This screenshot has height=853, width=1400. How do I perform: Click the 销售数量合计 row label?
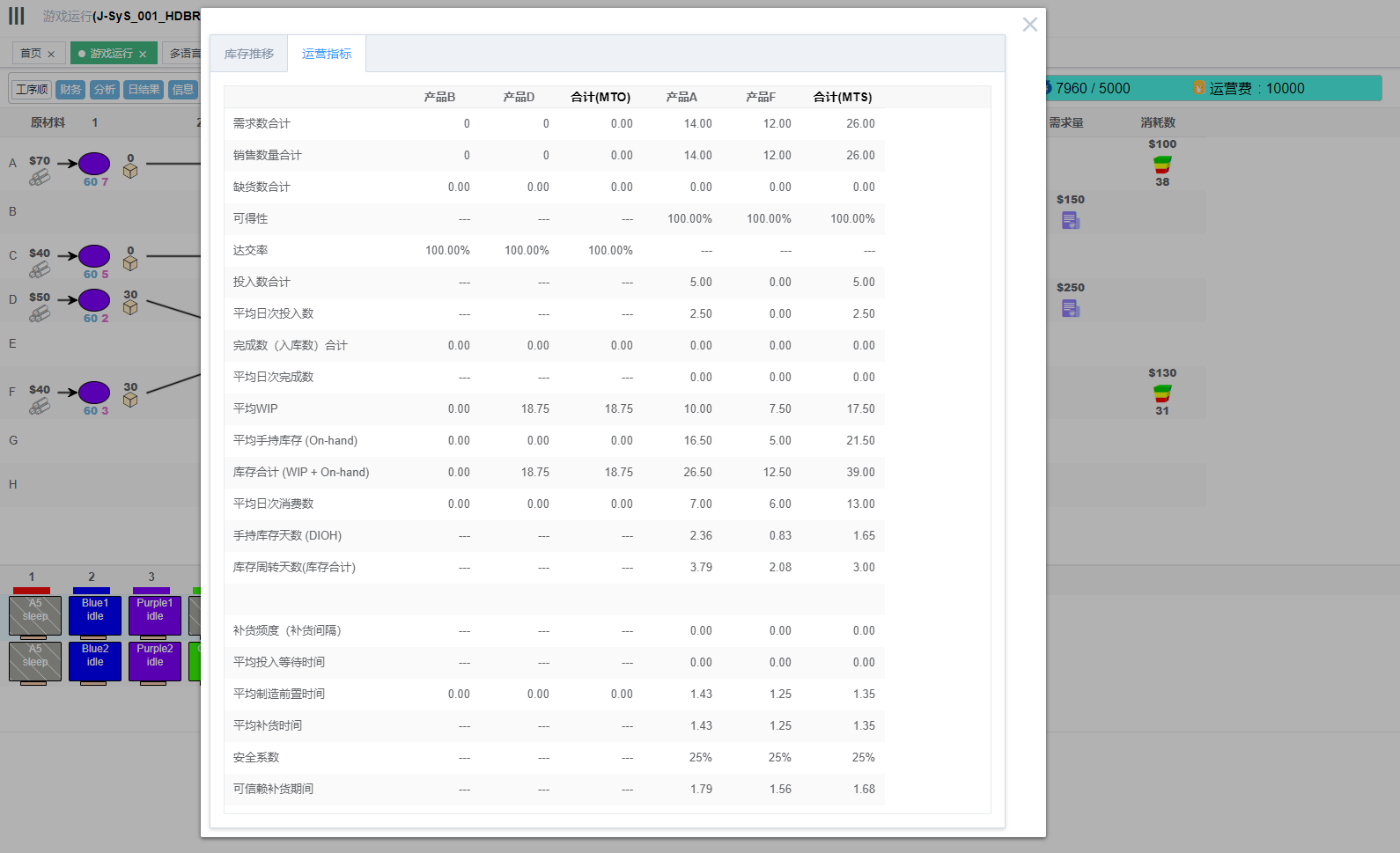[267, 155]
